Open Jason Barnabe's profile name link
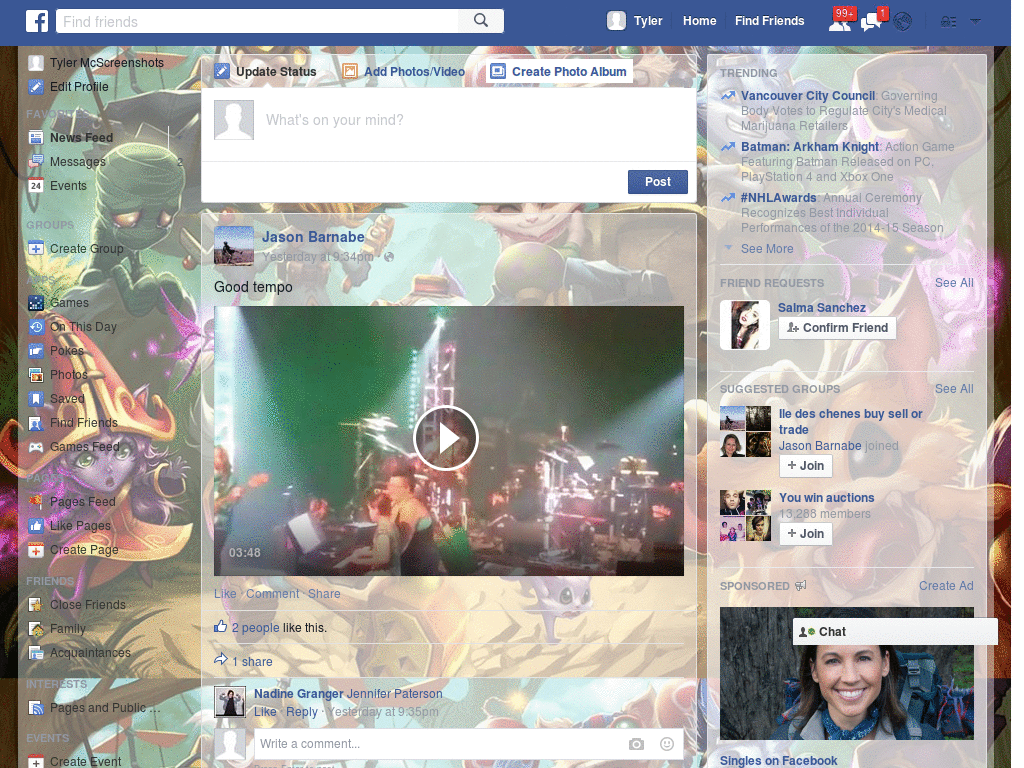The image size is (1024, 768). 313,237
